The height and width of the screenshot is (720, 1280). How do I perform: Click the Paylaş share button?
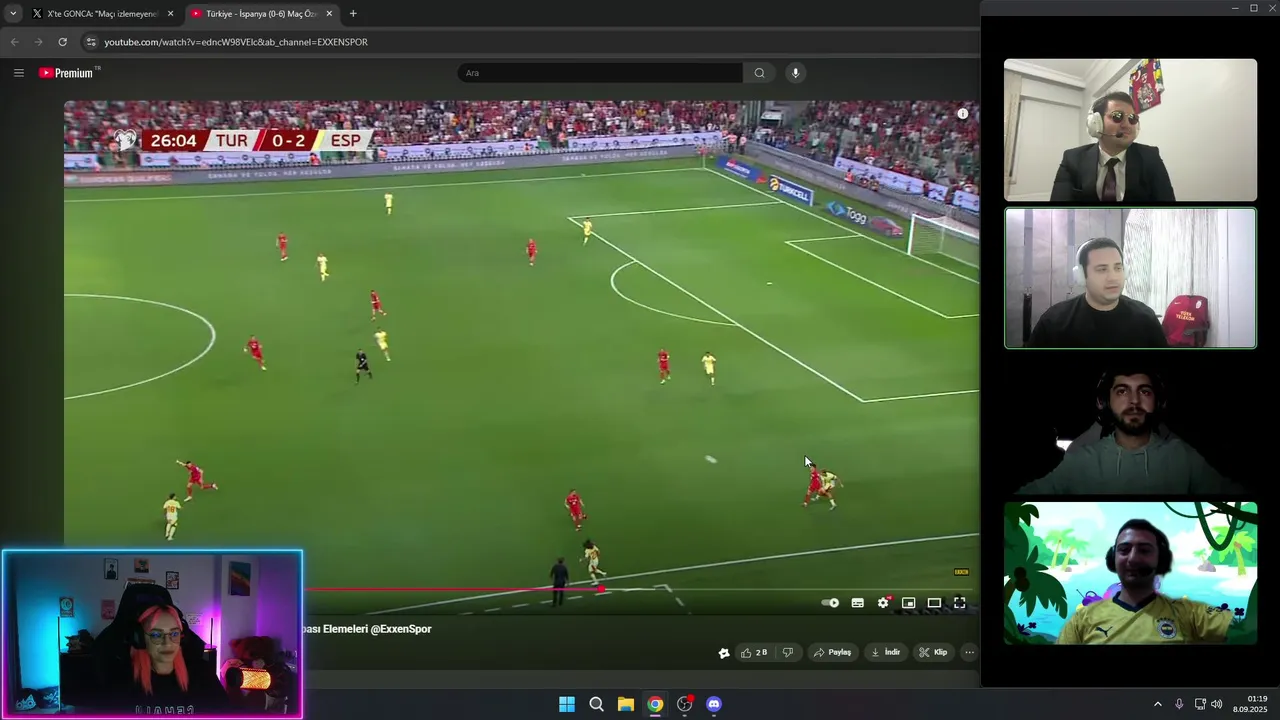[x=832, y=653]
